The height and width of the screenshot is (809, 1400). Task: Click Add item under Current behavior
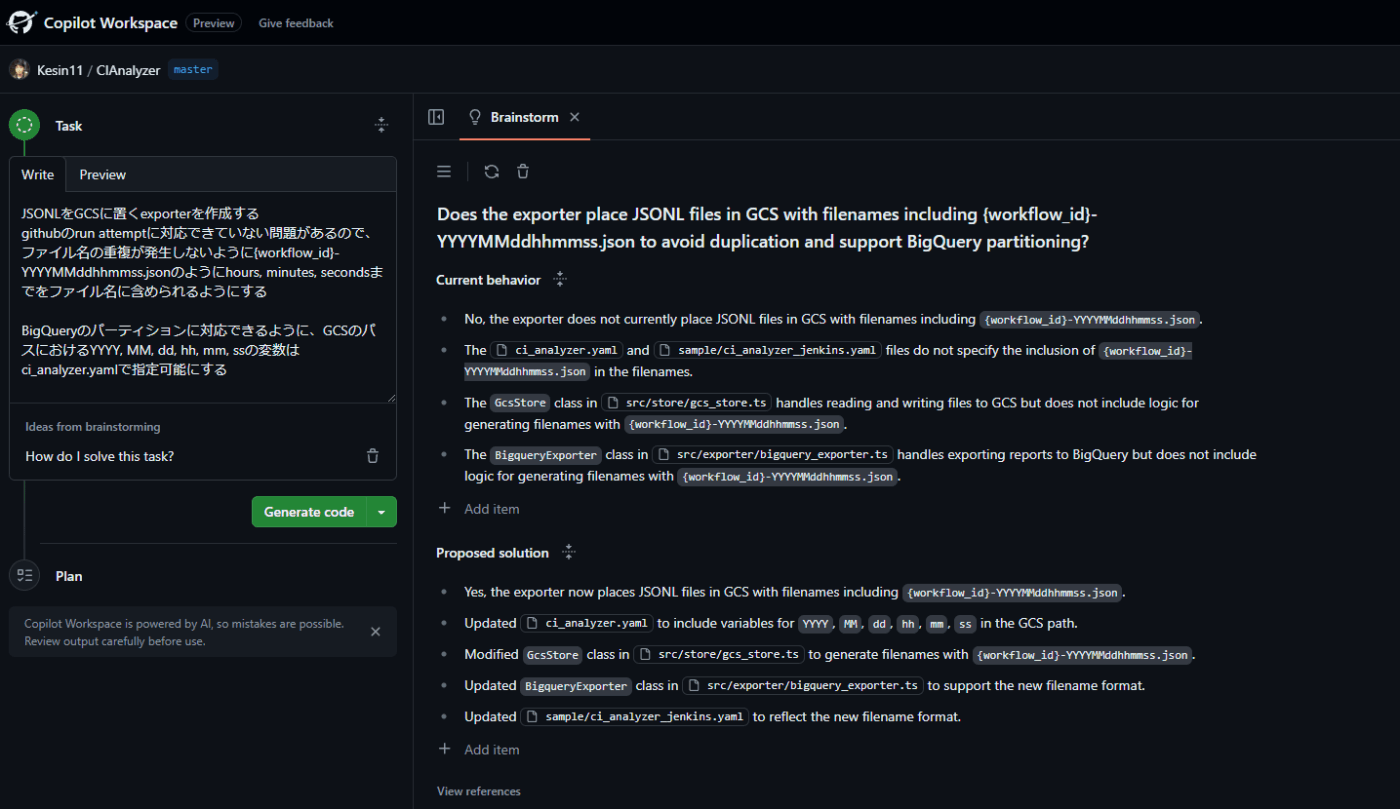point(480,508)
